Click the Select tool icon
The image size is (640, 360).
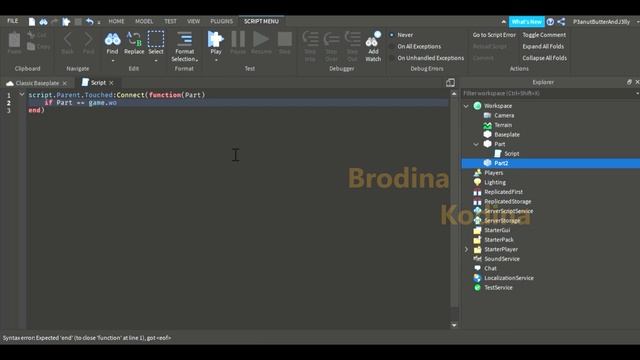click(x=156, y=39)
